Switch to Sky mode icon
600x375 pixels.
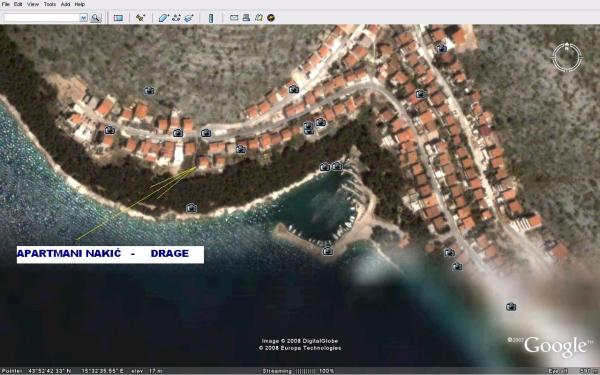(271, 18)
